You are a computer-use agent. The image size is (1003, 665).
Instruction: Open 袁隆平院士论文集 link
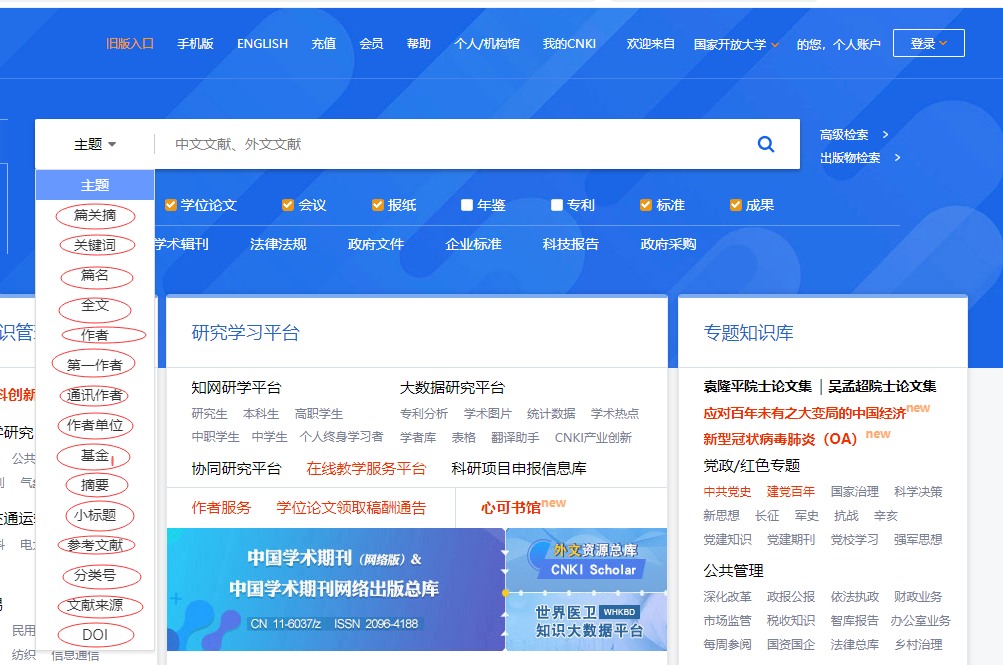(x=757, y=386)
